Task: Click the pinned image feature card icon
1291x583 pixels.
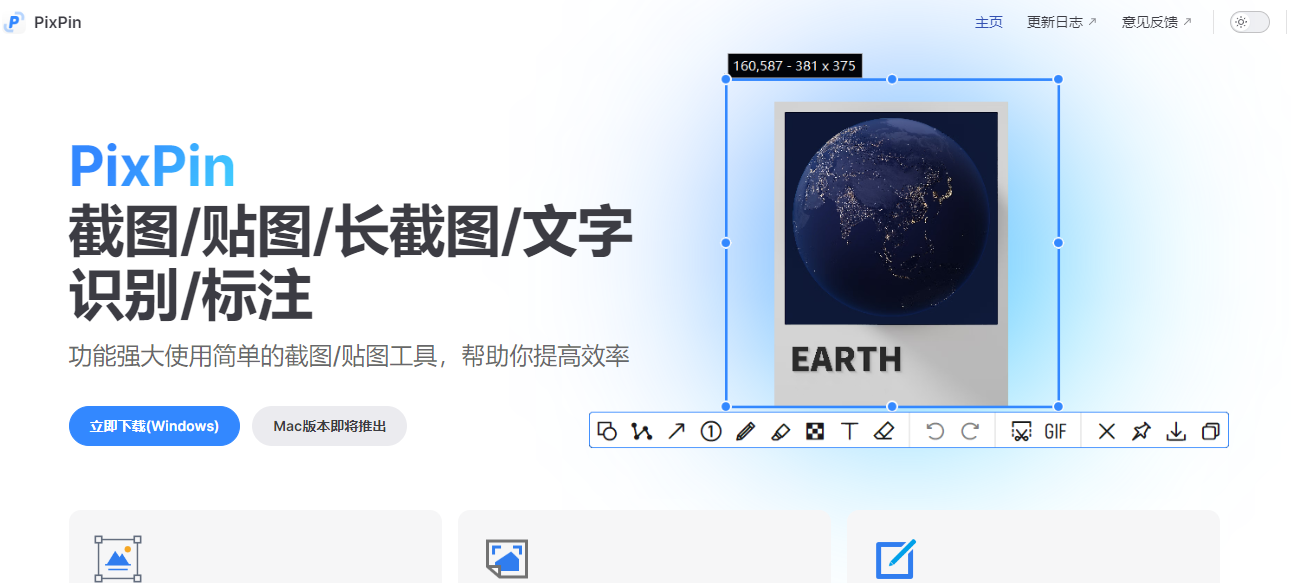Action: (x=507, y=558)
